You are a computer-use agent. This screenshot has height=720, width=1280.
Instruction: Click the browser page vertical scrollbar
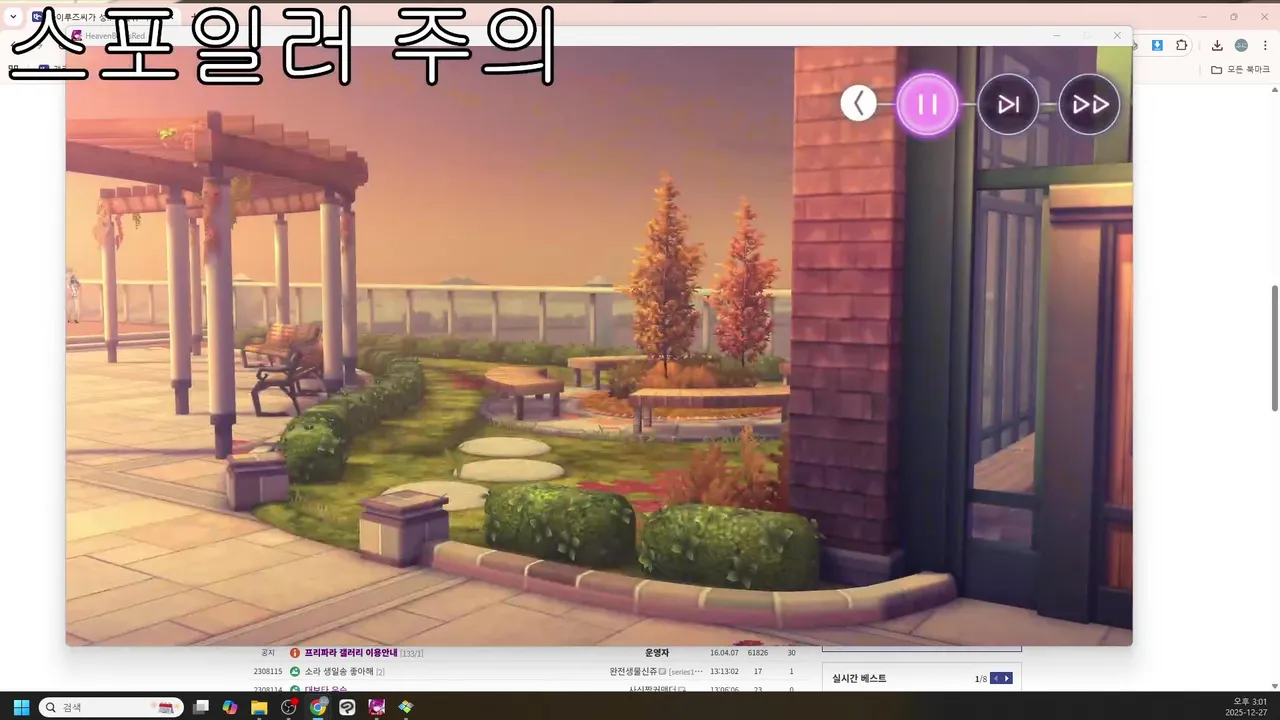(x=1274, y=347)
